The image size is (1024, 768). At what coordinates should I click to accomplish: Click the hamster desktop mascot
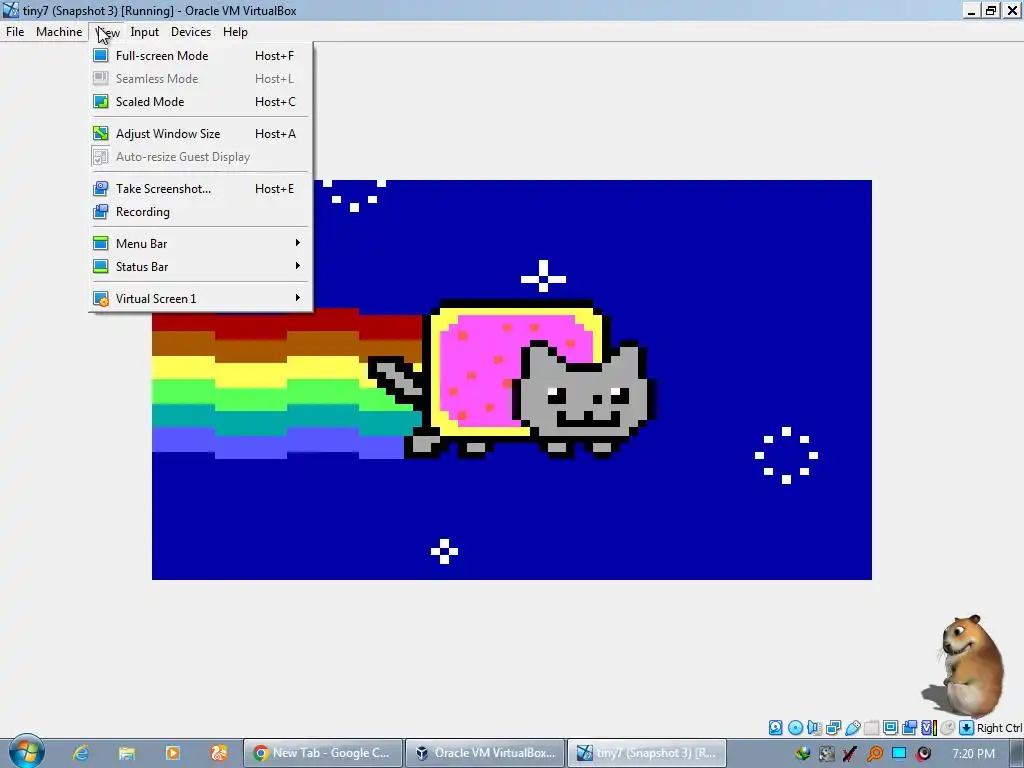click(964, 665)
